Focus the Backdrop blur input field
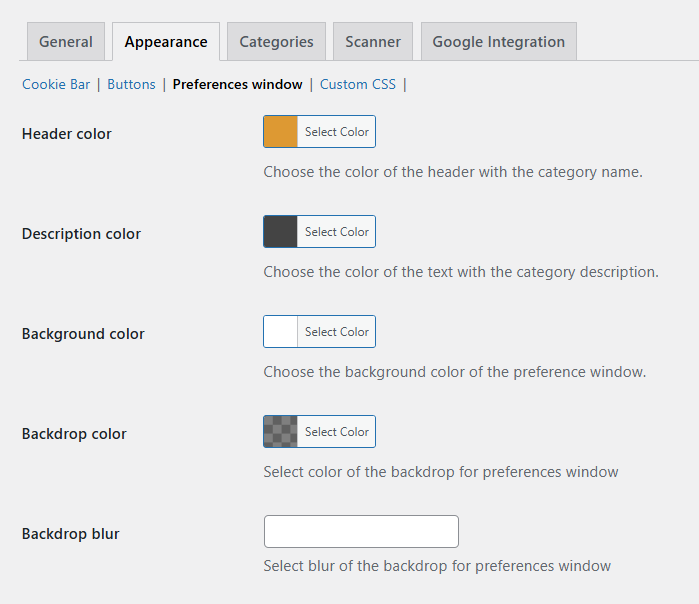This screenshot has height=604, width=699. pyautogui.click(x=361, y=532)
